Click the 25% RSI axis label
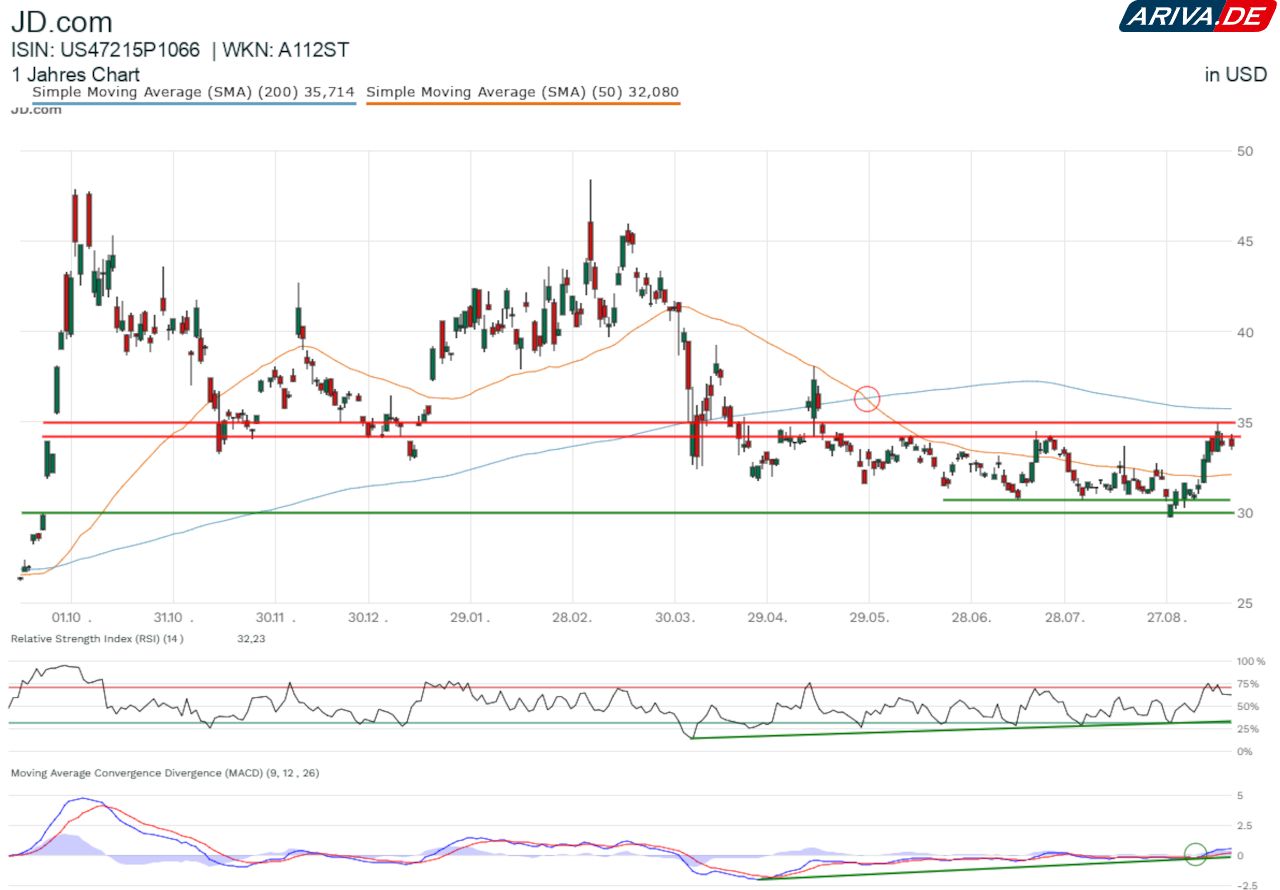Image resolution: width=1280 pixels, height=890 pixels. click(x=1248, y=729)
